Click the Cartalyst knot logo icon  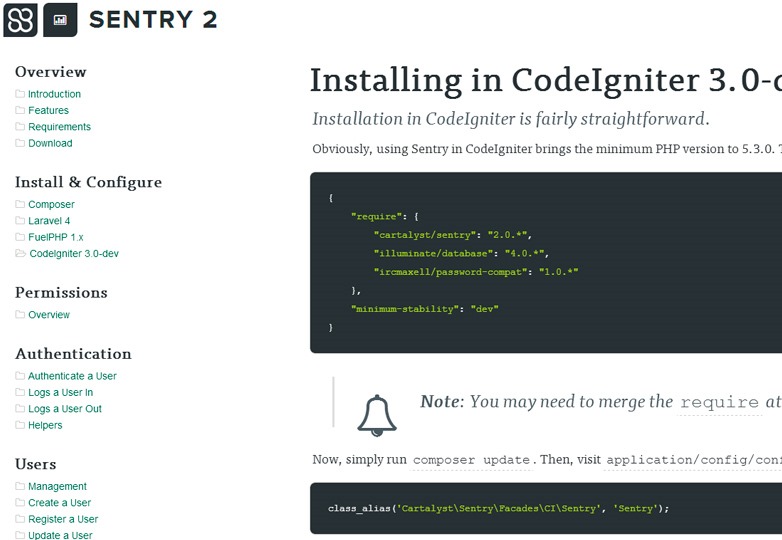[20, 19]
